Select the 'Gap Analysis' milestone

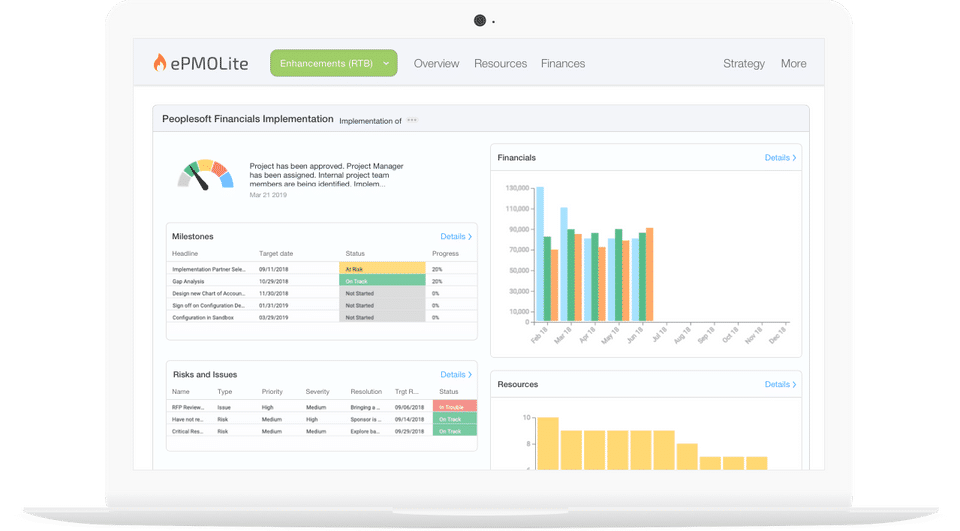tap(321, 281)
